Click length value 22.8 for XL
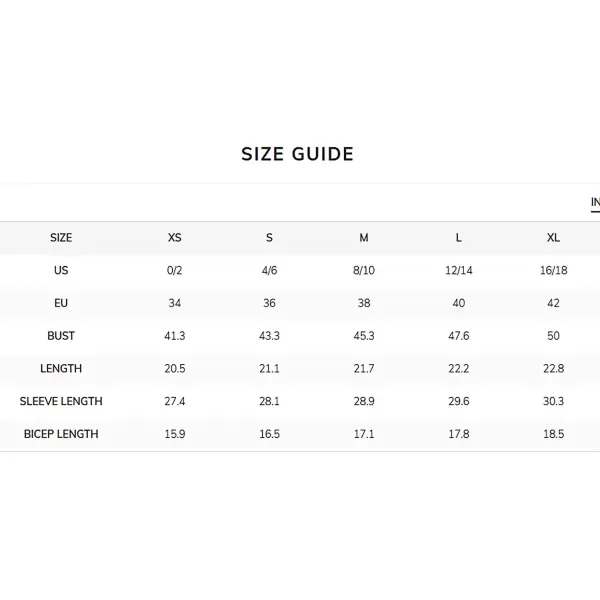 pos(553,368)
